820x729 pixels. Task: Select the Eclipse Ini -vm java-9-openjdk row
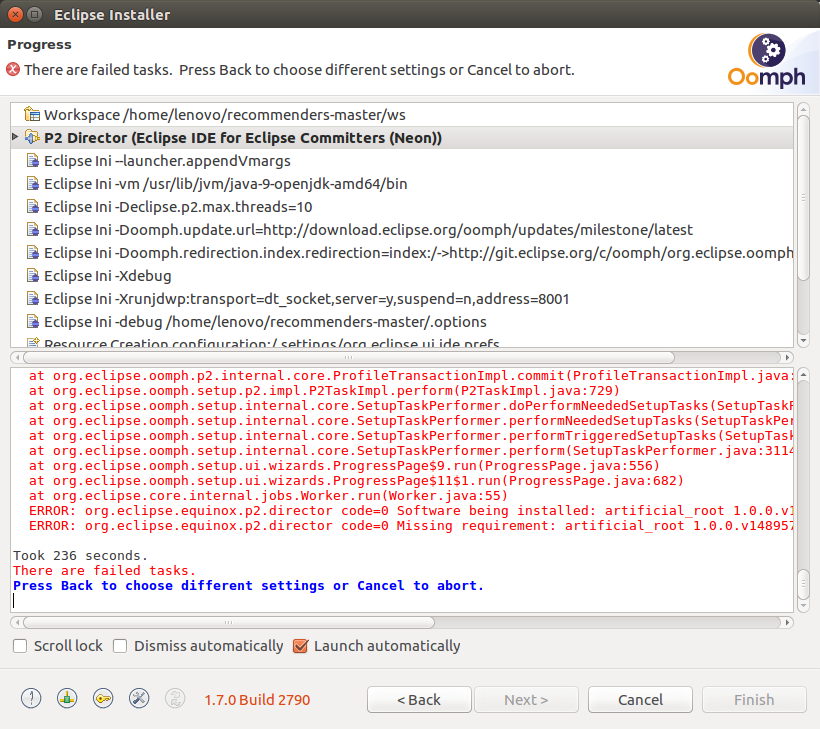[x=402, y=184]
